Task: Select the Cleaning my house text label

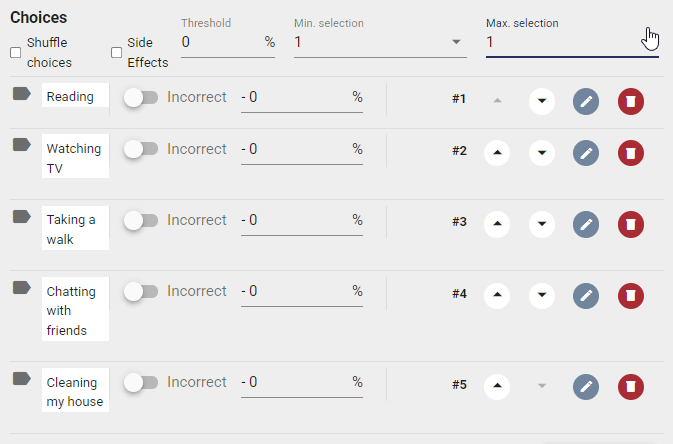Action: pyautogui.click(x=75, y=392)
